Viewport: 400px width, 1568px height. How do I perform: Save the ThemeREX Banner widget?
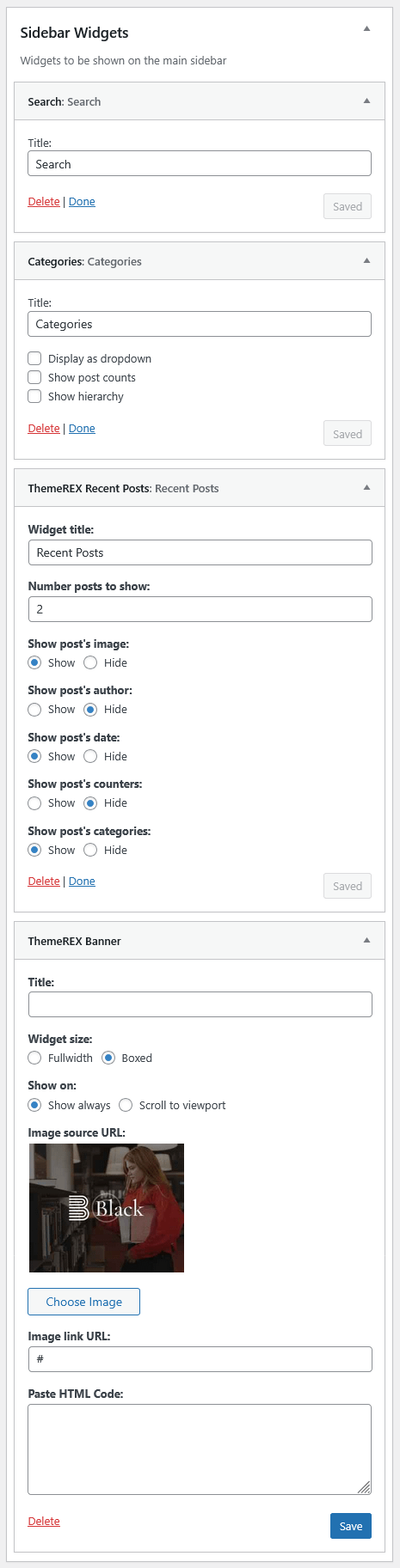point(351,1526)
